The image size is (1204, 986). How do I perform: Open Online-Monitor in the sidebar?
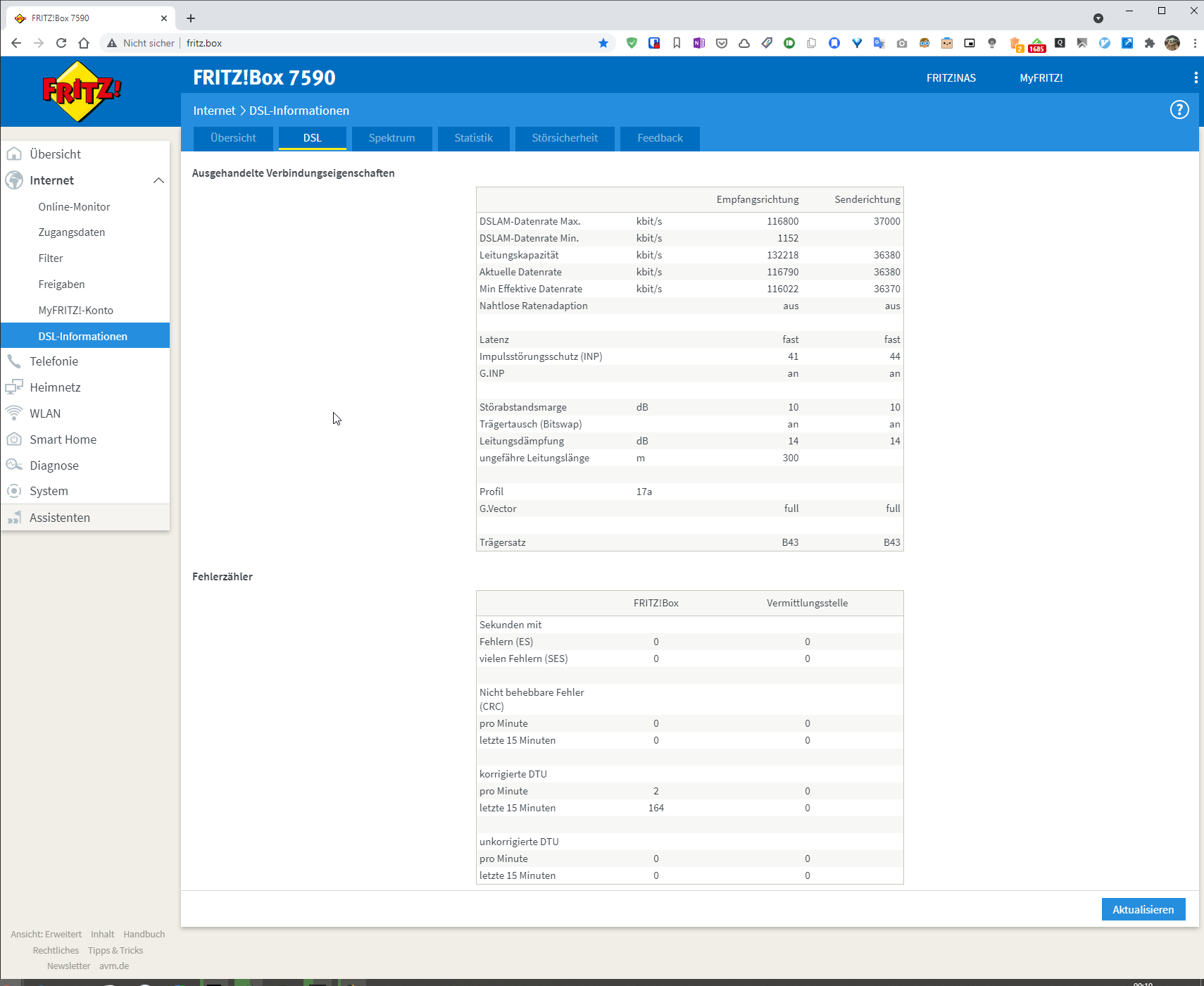(x=74, y=207)
